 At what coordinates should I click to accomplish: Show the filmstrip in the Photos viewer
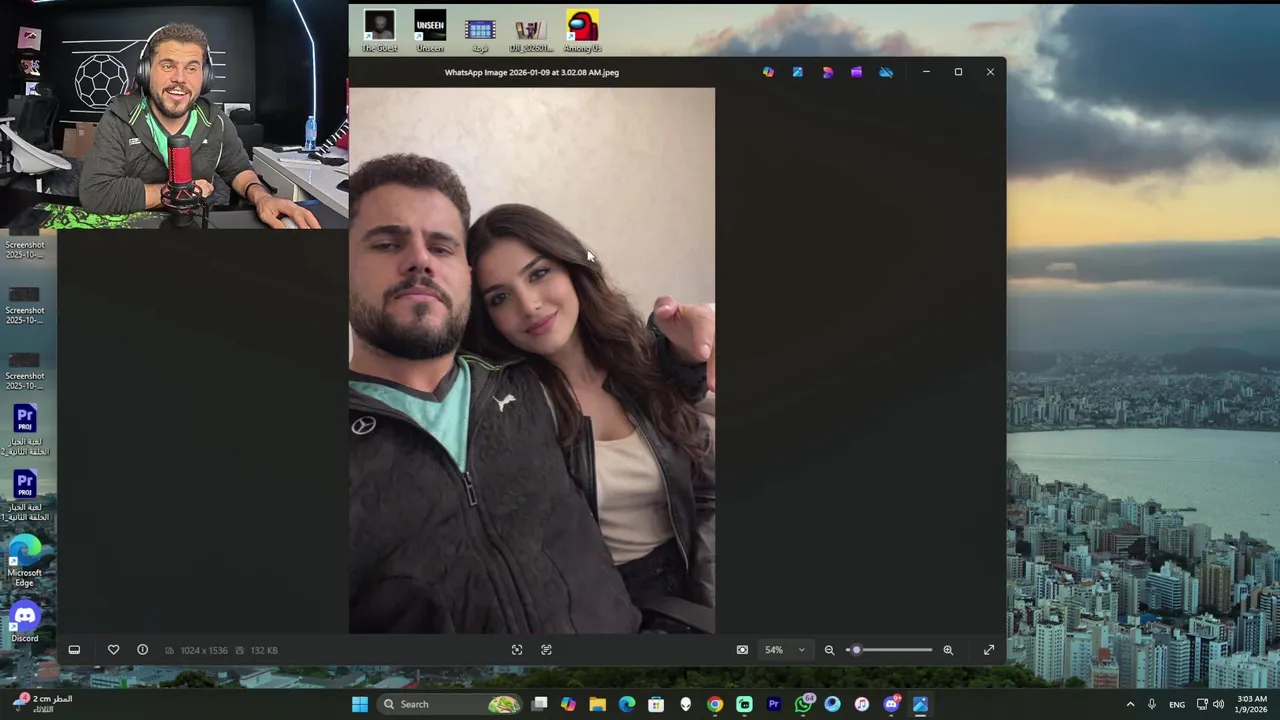point(74,650)
